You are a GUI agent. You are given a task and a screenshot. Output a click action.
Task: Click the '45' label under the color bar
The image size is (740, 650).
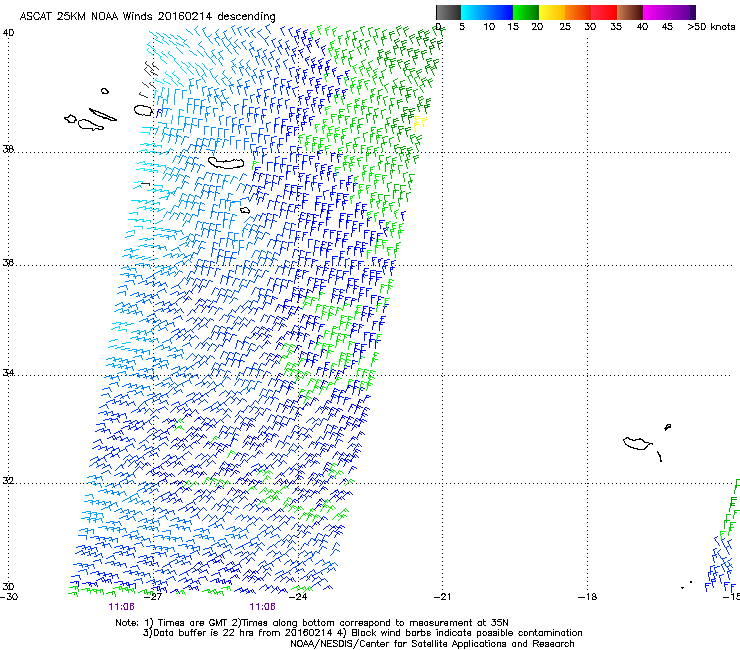tap(667, 27)
